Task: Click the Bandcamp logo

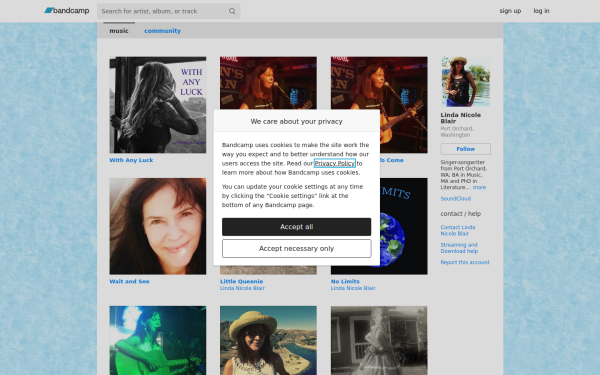Action: pos(67,11)
